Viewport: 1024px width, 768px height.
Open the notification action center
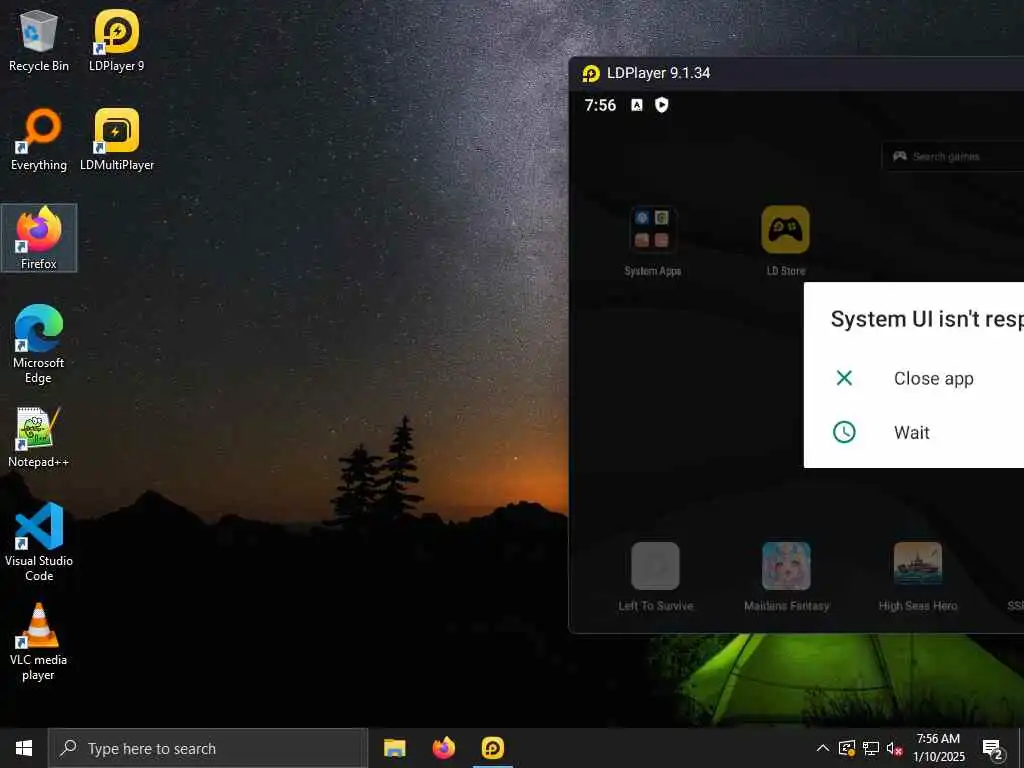pos(993,748)
